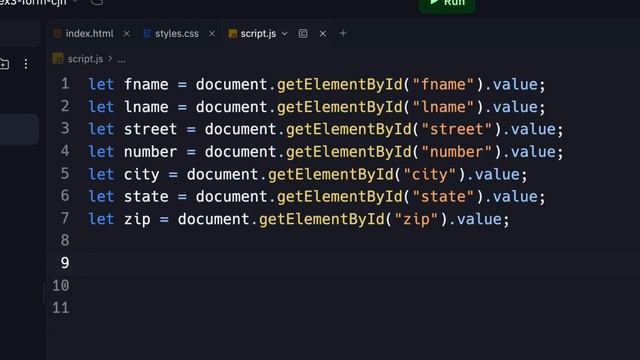Click the "zip" string on line 7
Screen dimensions: 640x360
(x=416, y=219)
